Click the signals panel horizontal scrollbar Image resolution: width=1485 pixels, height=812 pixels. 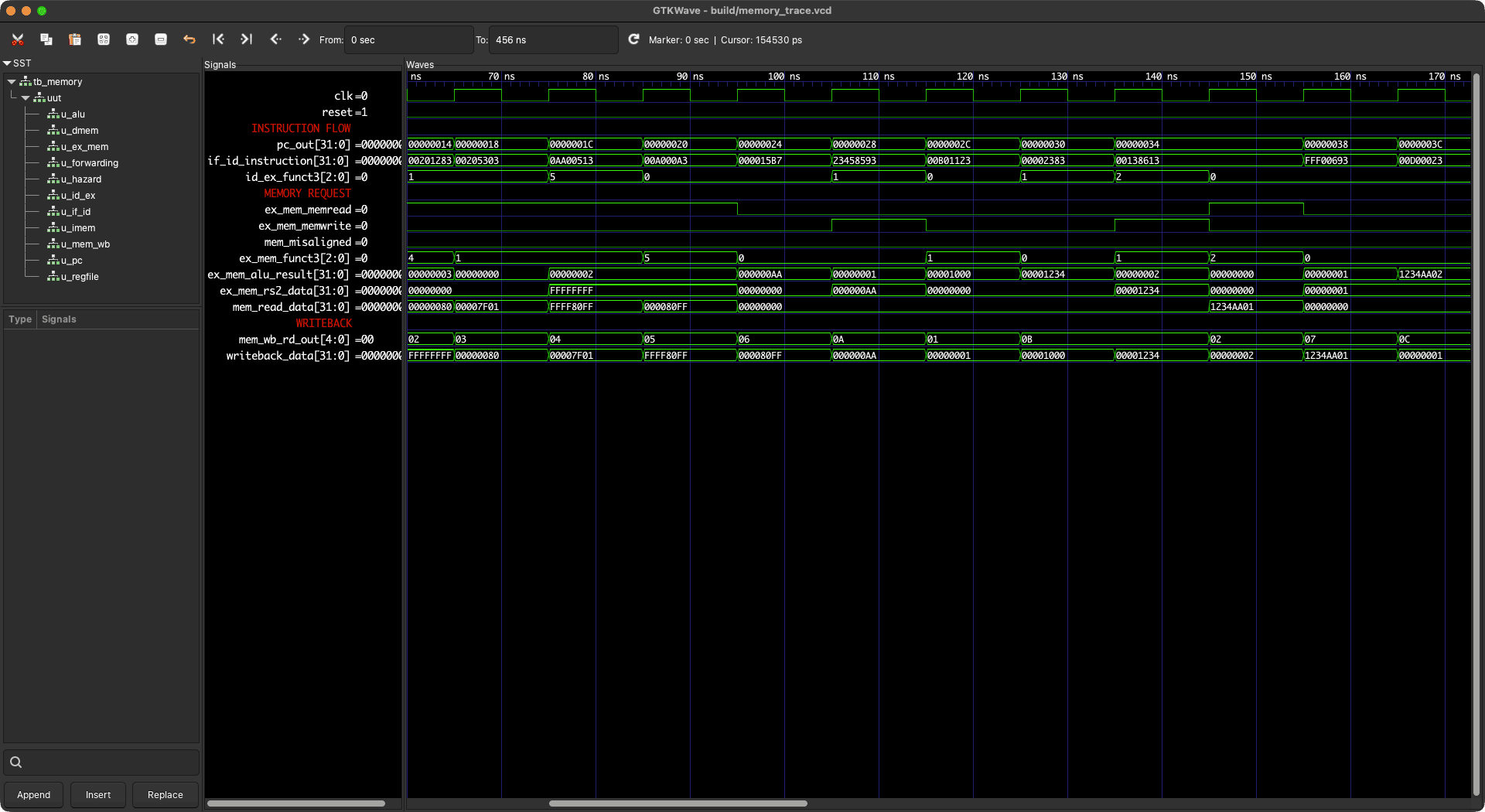(296, 803)
